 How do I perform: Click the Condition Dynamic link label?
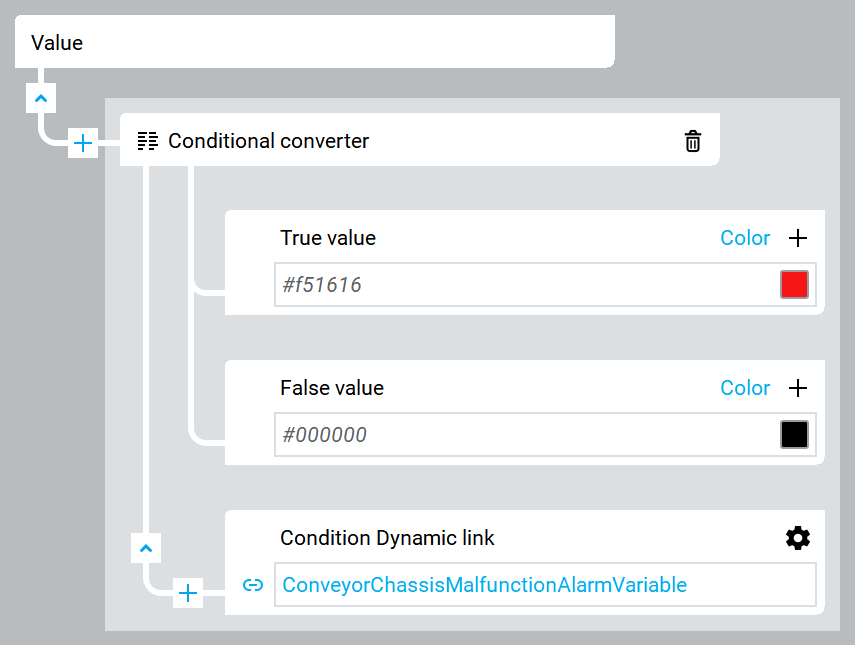point(387,538)
